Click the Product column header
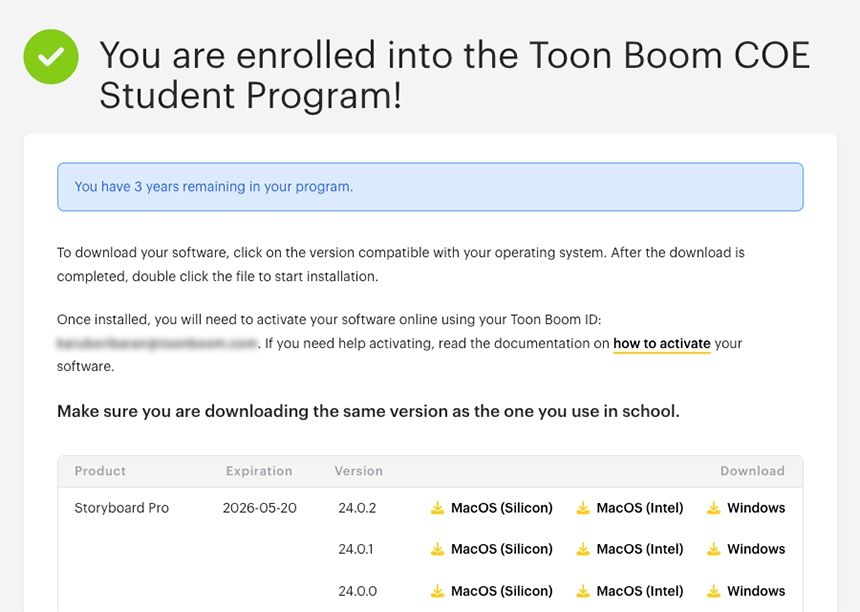The image size is (860, 612). (x=100, y=471)
